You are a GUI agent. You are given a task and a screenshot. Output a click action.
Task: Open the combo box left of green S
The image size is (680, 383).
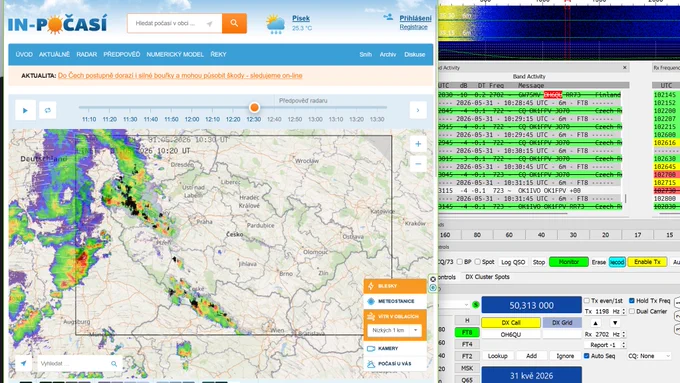454,305
